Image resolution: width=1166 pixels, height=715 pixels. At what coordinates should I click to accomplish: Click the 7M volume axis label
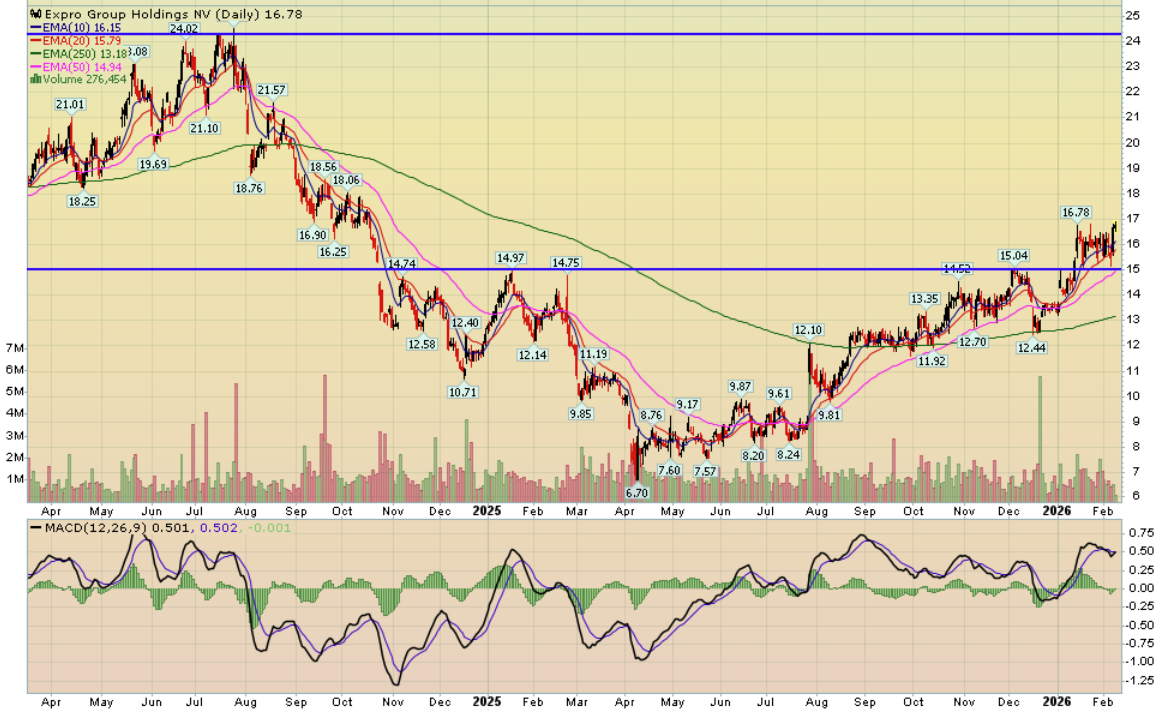(x=14, y=348)
